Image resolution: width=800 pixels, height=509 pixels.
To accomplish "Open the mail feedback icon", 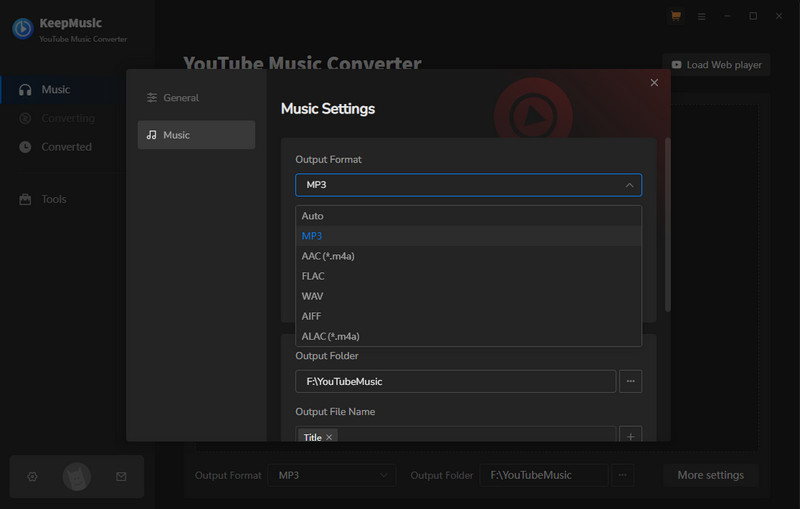I will 121,476.
